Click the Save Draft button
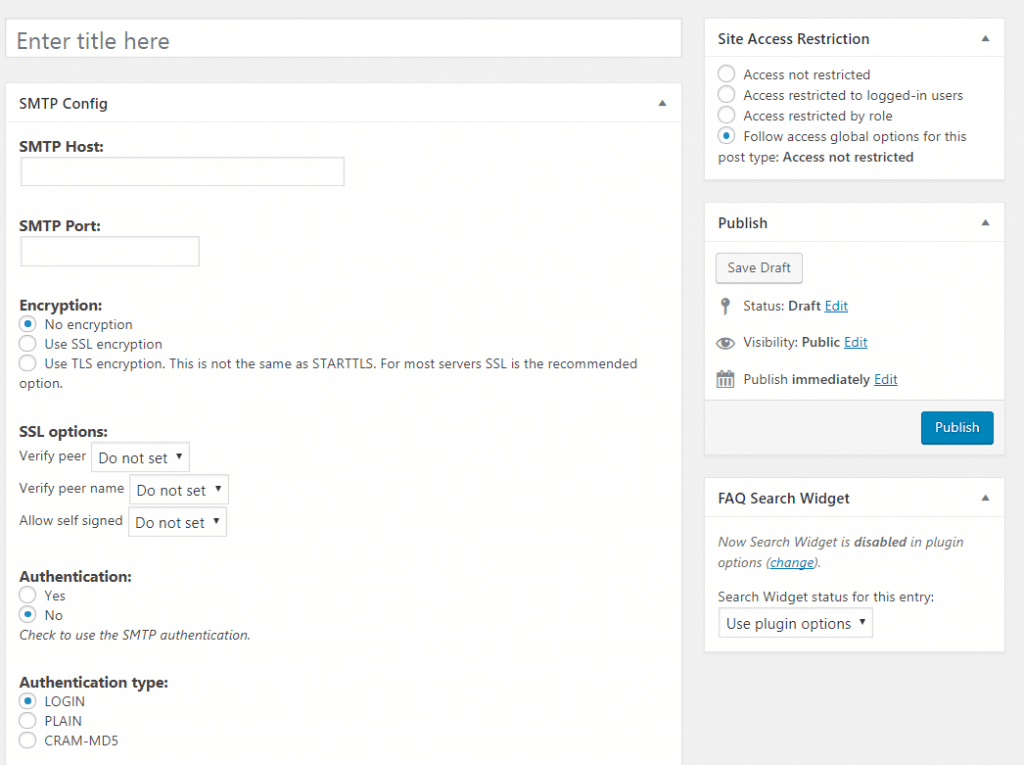Image resolution: width=1024 pixels, height=765 pixels. tap(759, 268)
